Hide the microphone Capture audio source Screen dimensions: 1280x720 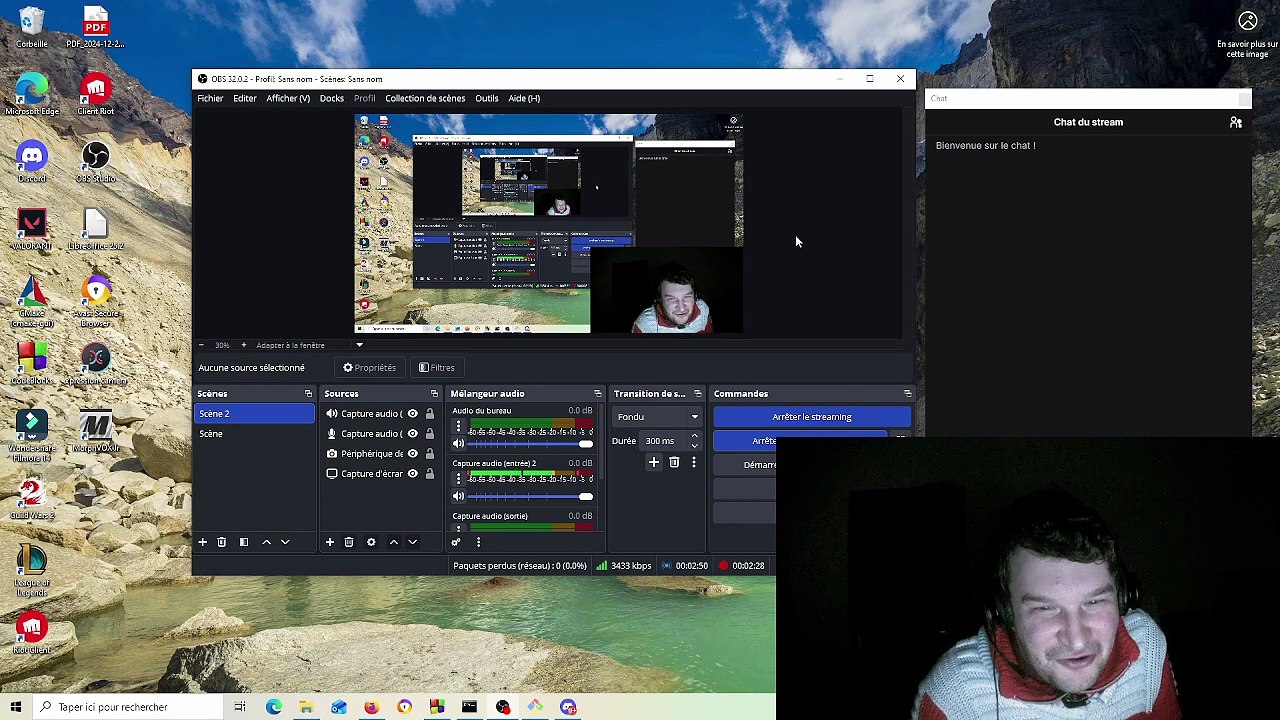412,434
